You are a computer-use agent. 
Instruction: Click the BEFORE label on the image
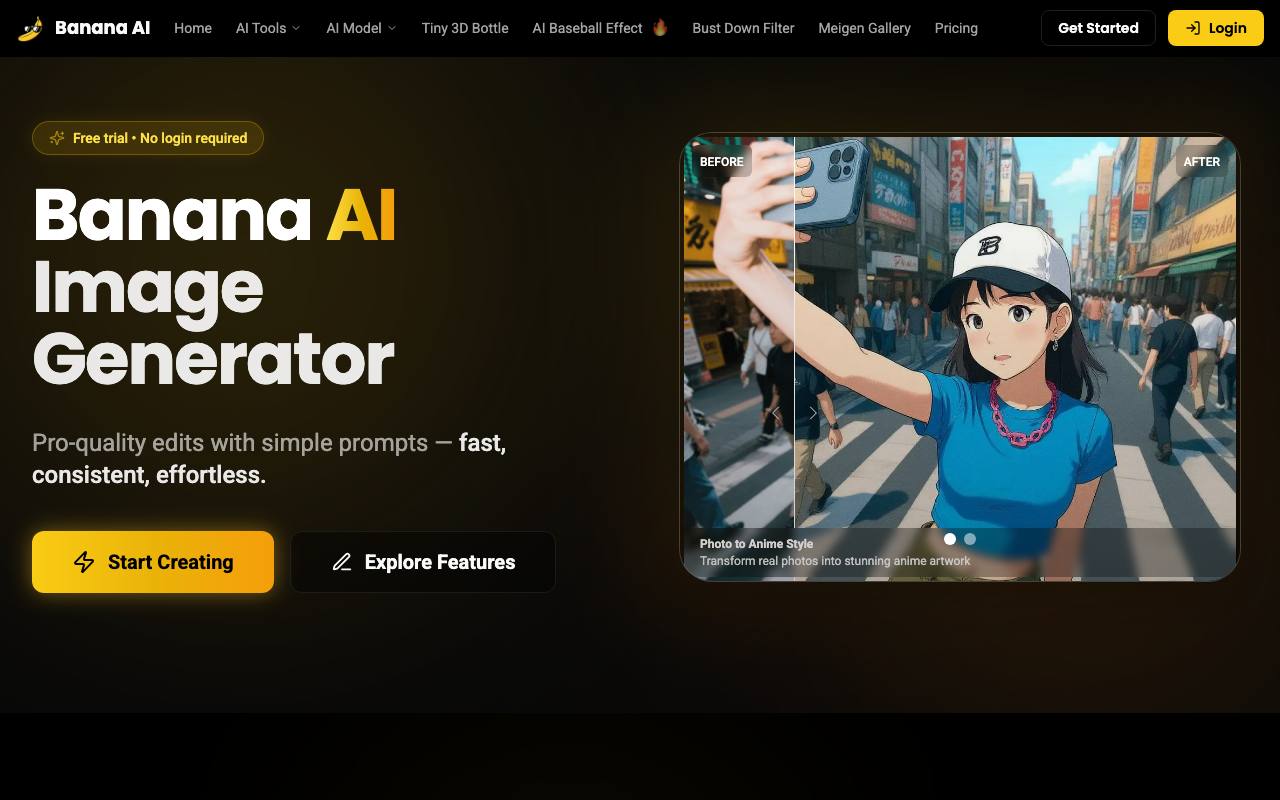(x=721, y=161)
